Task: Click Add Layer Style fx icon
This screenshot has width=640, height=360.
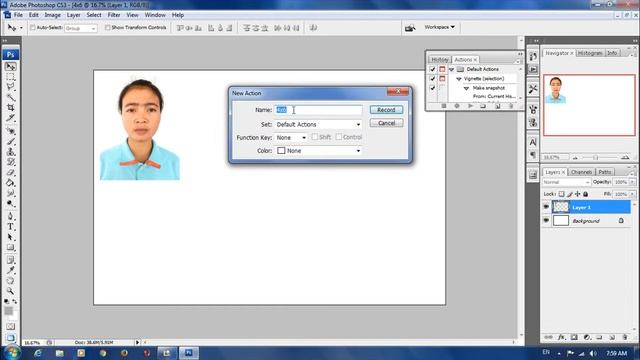Action: point(562,337)
